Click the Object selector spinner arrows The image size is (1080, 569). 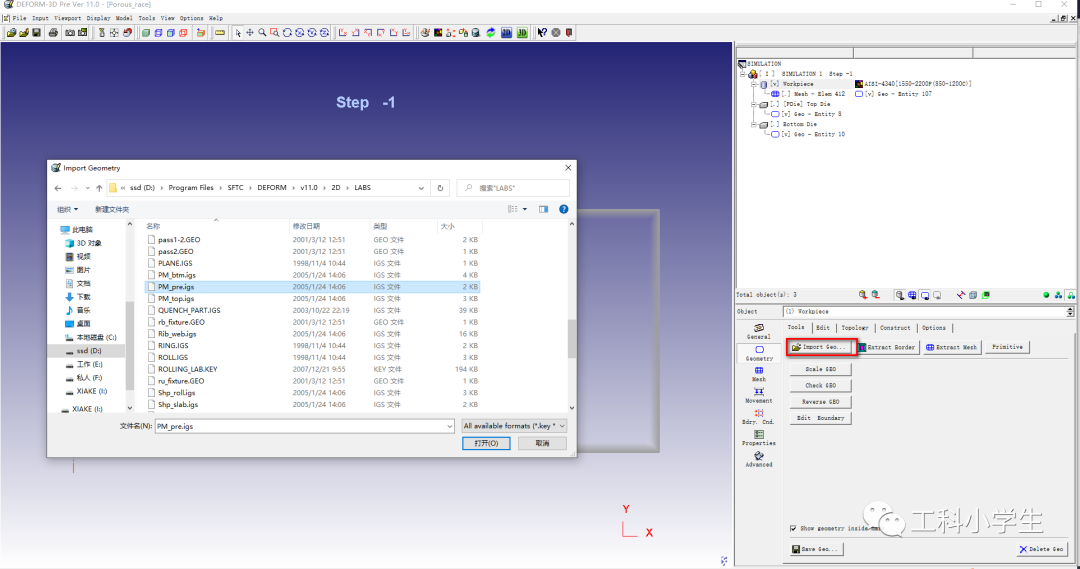coord(1070,311)
